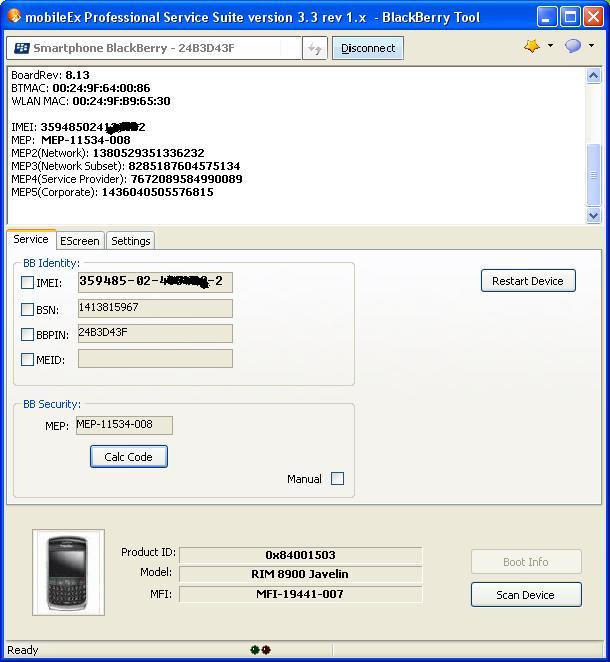Click the MEP2(Network) code line
The width and height of the screenshot is (610, 662).
pos(108,153)
